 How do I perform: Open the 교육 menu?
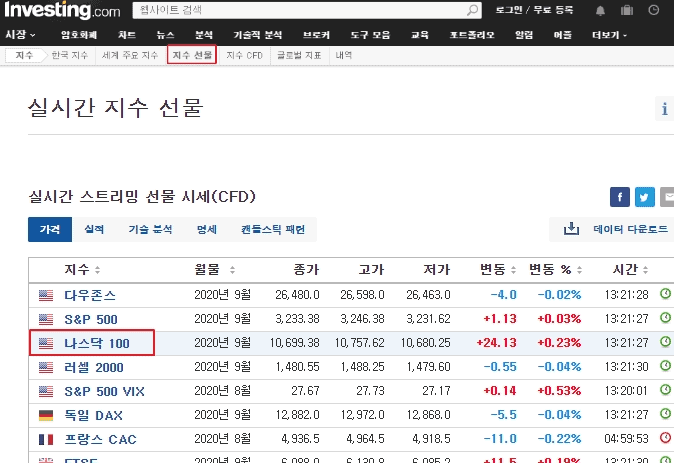[x=420, y=35]
